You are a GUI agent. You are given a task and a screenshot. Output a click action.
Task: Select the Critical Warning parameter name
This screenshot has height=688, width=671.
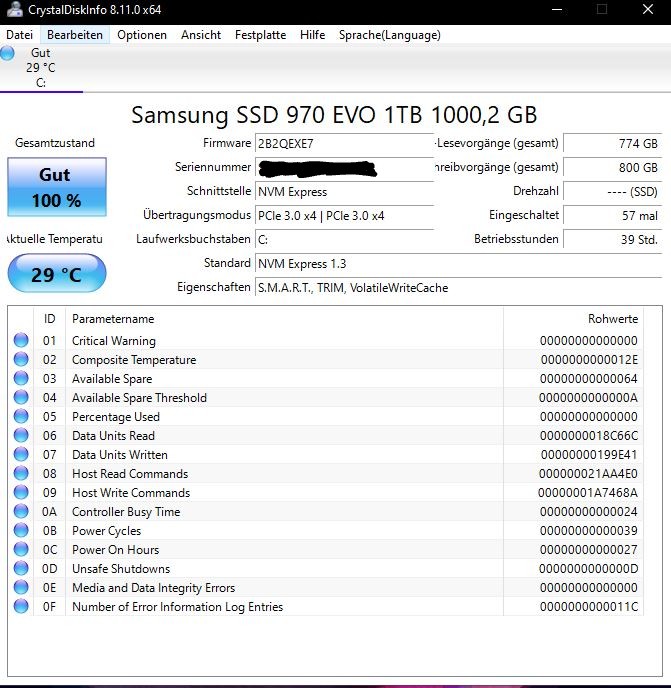coord(114,341)
